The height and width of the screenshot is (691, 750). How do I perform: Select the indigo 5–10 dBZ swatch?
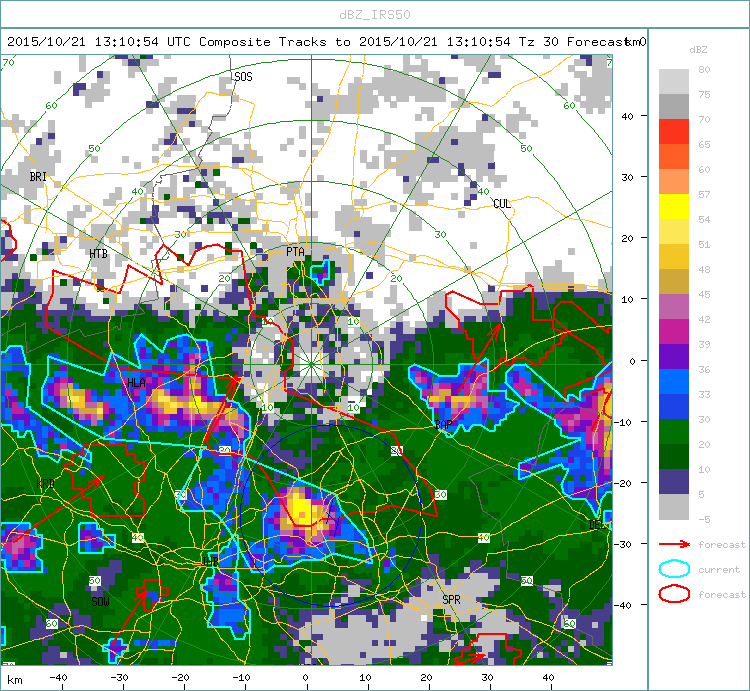[x=673, y=482]
